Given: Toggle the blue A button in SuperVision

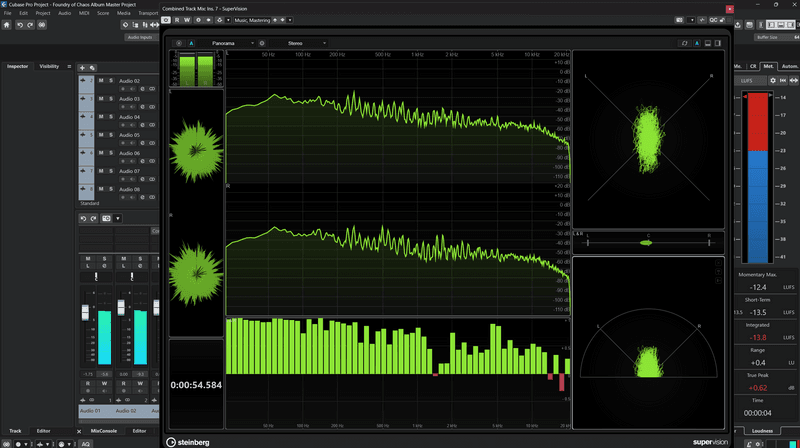Looking at the screenshot, I should click(191, 43).
